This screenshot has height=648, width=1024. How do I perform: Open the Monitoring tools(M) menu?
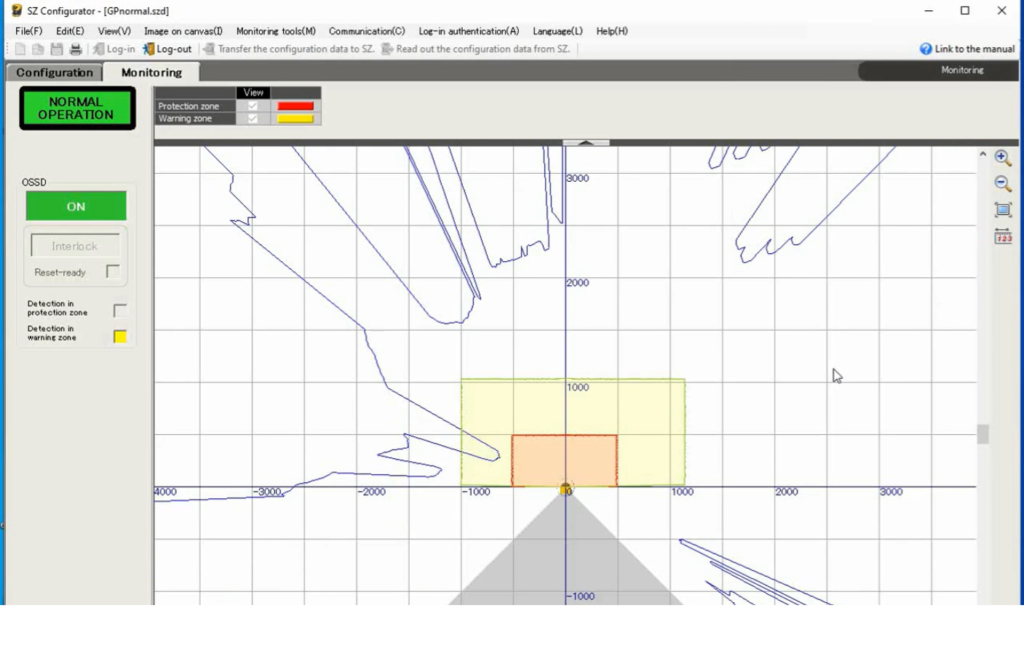[x=275, y=31]
